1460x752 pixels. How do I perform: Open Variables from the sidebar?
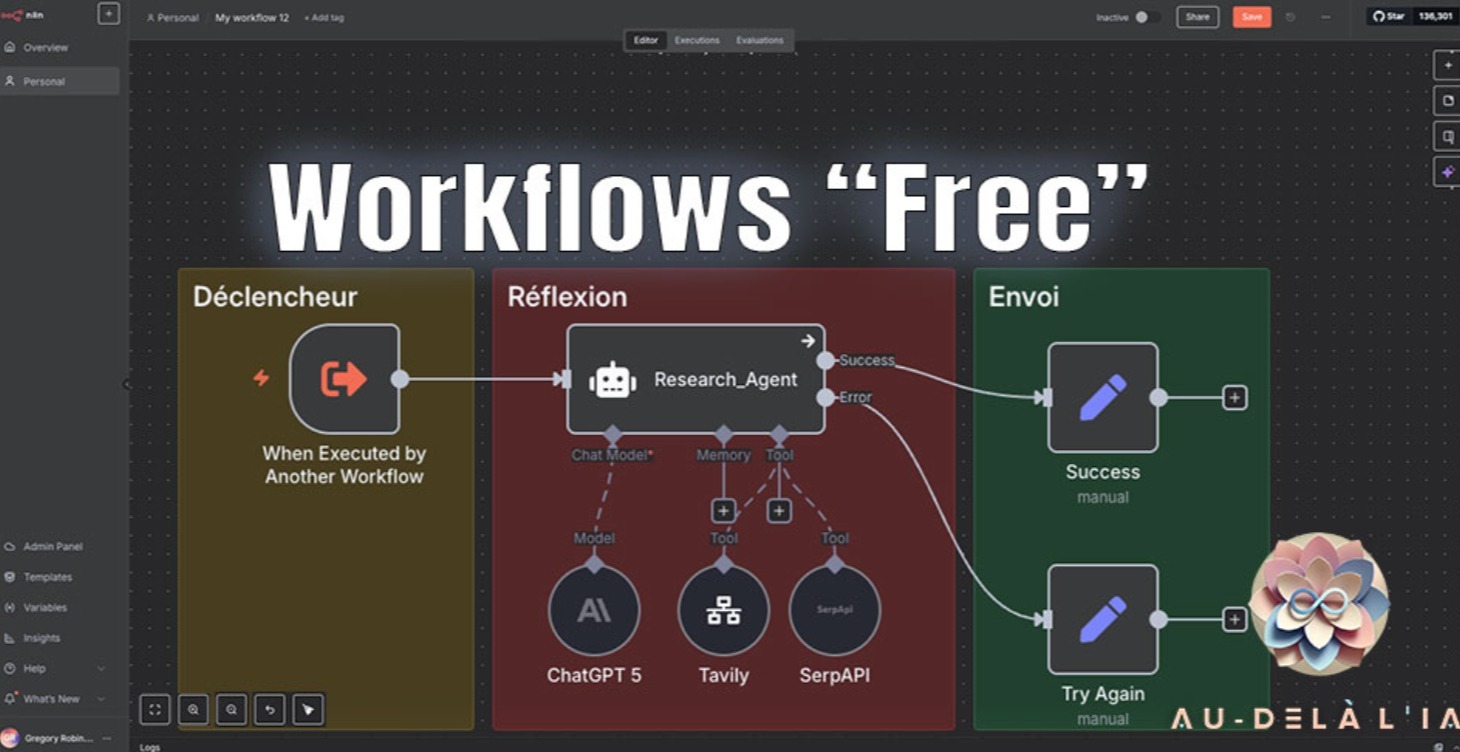tap(45, 607)
